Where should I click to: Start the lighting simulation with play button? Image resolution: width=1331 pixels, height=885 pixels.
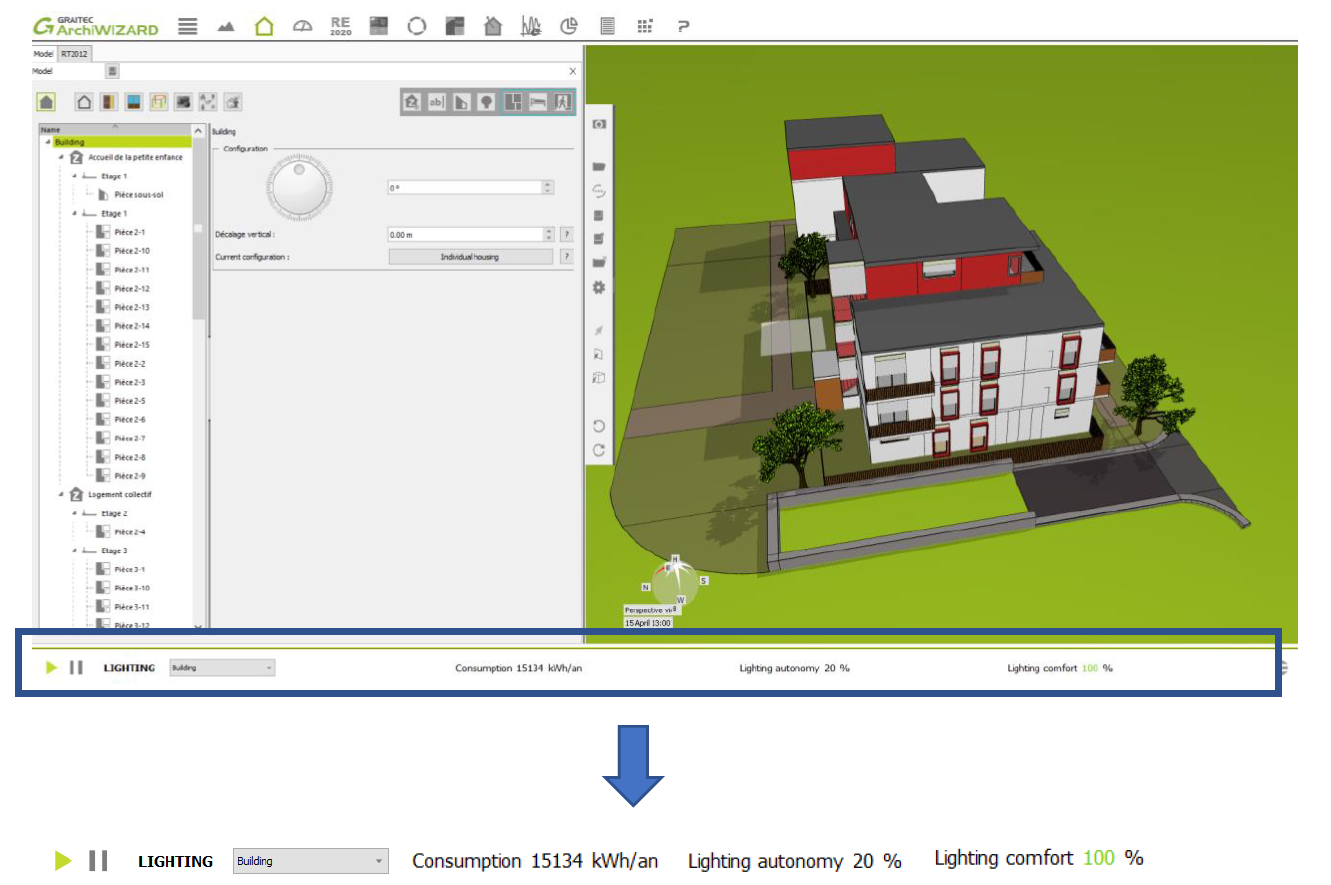(52, 667)
